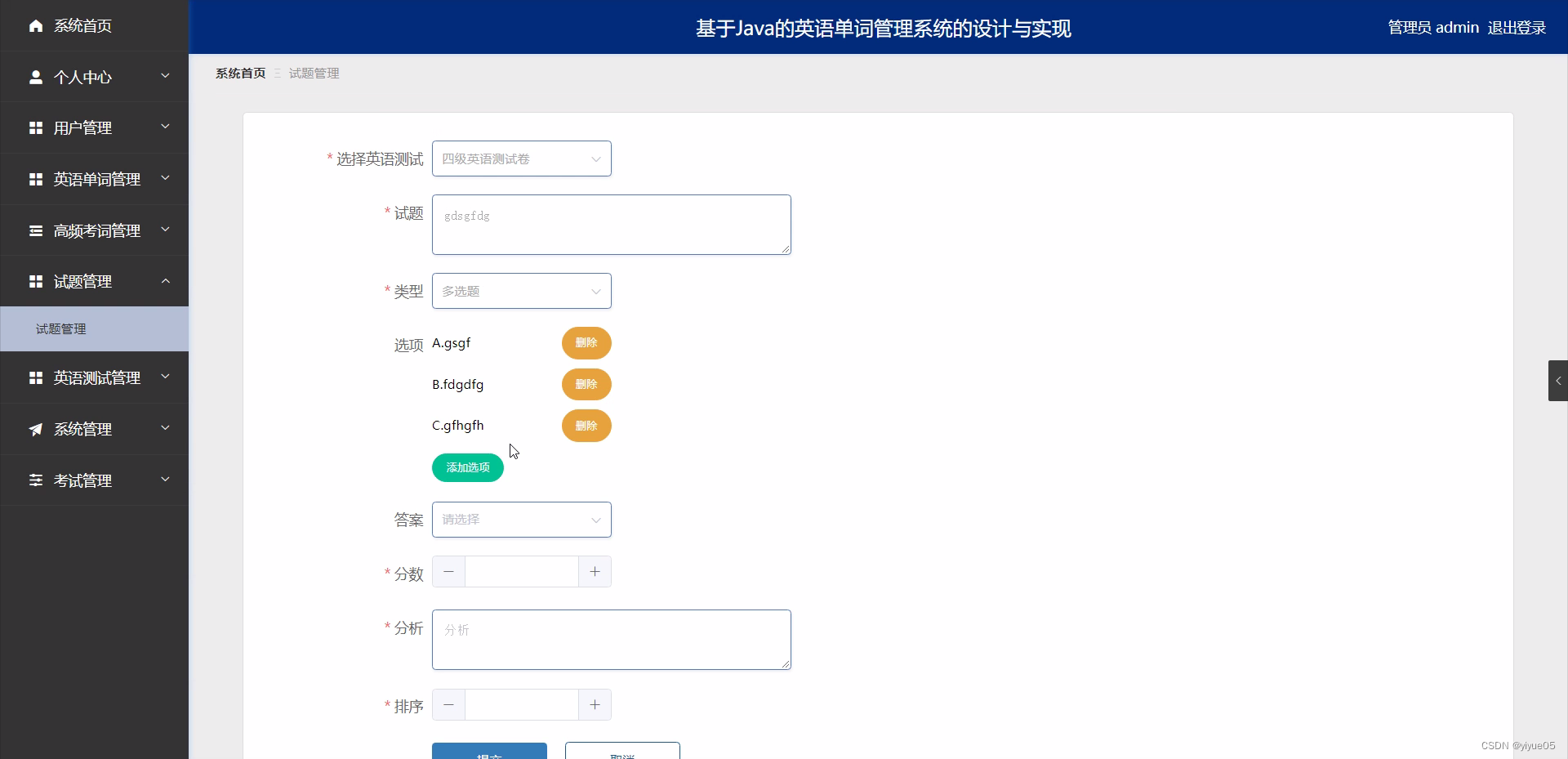Click the person icon for 个人中心

point(34,77)
